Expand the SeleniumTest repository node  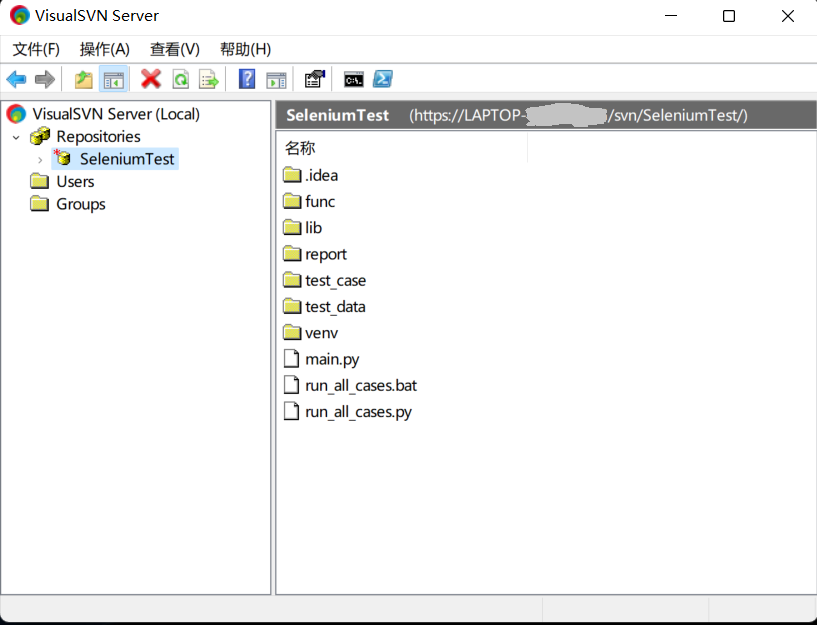coord(40,160)
